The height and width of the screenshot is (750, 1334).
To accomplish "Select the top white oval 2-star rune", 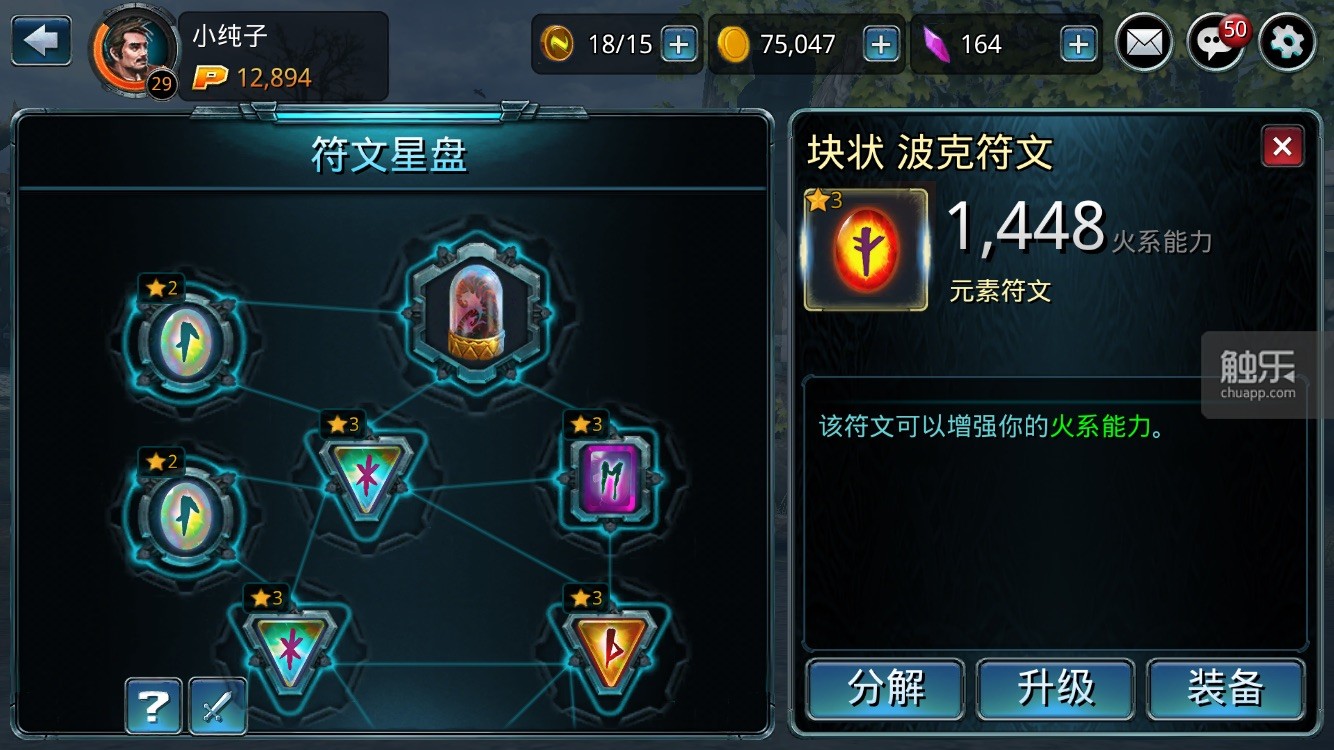I will pyautogui.click(x=189, y=342).
